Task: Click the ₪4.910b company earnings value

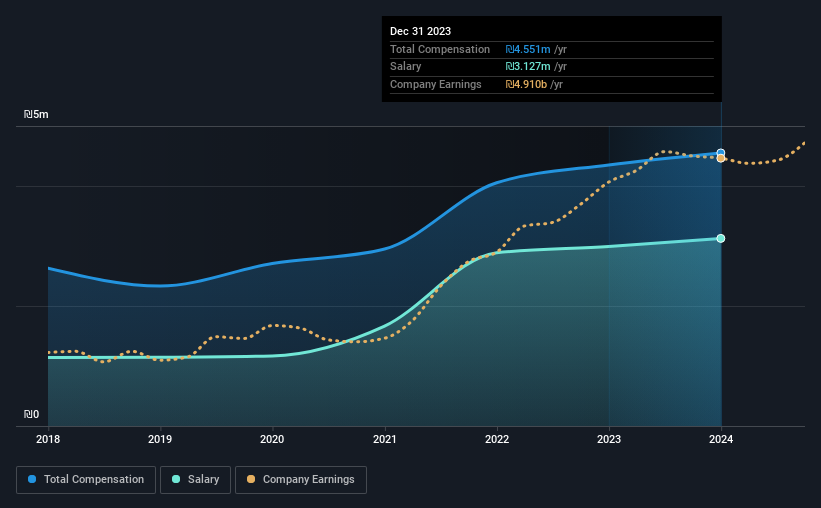Action: (526, 84)
